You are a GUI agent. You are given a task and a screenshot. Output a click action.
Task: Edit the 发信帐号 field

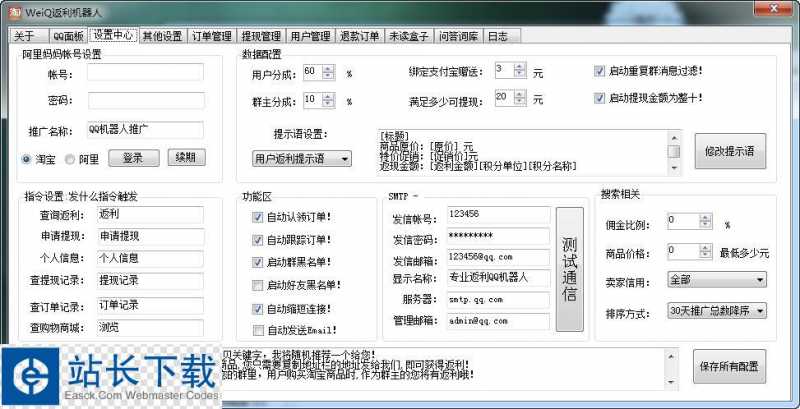[x=498, y=215]
